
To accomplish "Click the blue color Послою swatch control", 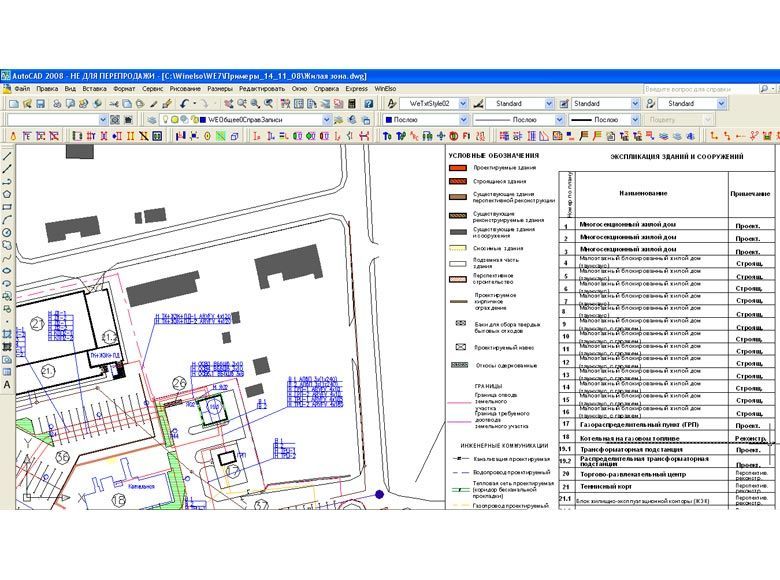I will tap(425, 119).
